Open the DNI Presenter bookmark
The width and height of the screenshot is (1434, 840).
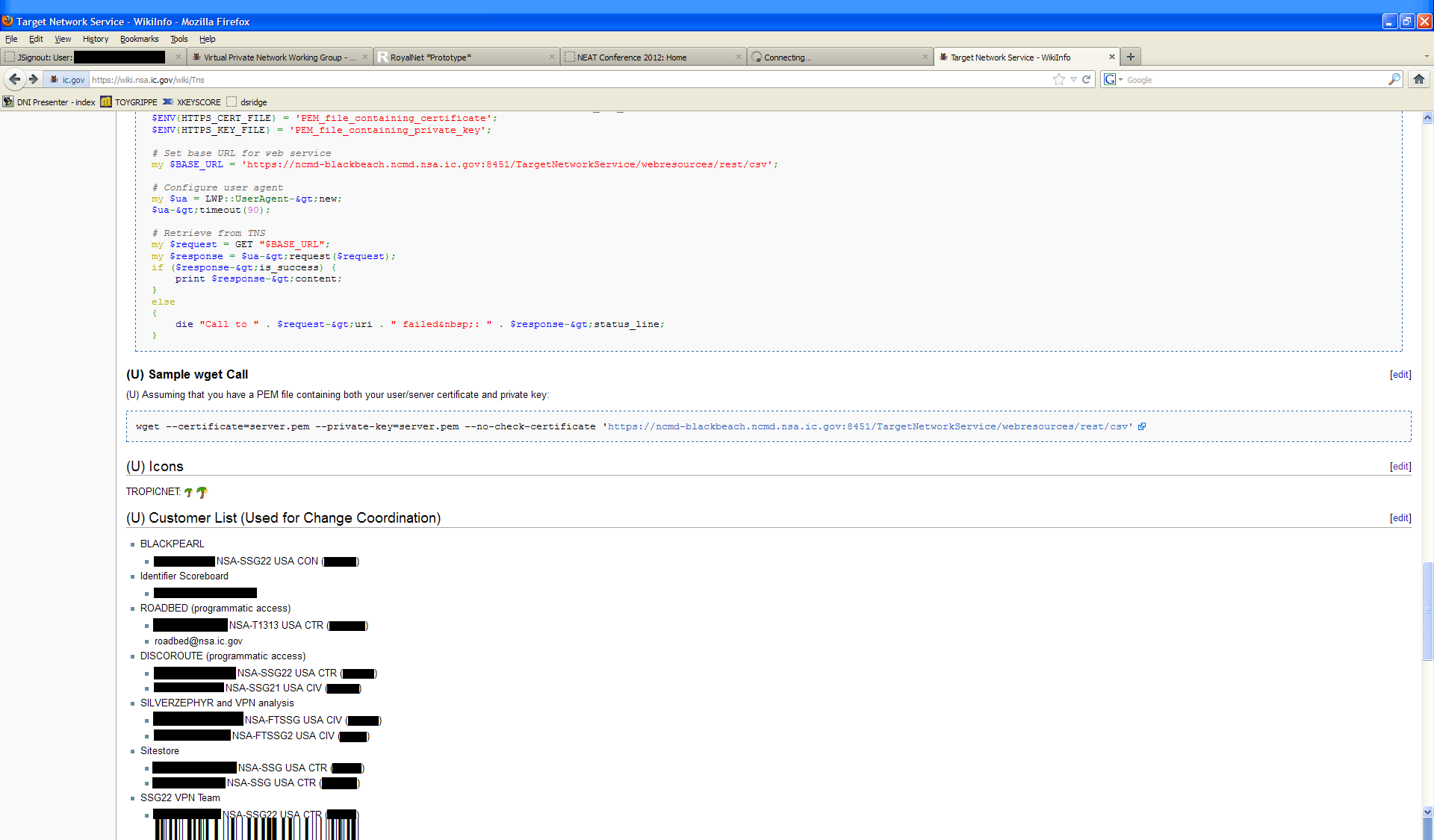tap(49, 102)
